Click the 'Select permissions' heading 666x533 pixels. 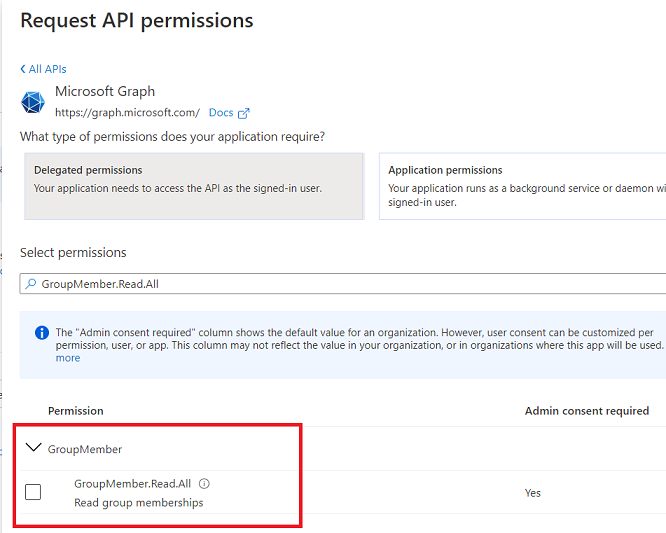tap(73, 253)
